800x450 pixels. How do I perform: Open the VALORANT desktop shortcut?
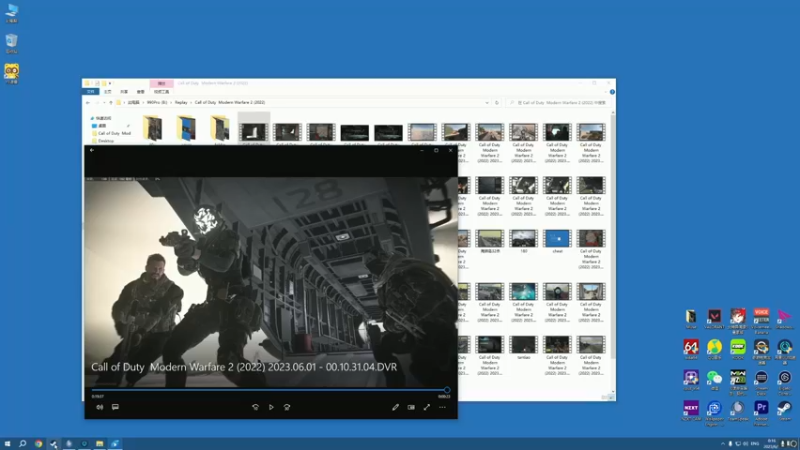(x=714, y=319)
